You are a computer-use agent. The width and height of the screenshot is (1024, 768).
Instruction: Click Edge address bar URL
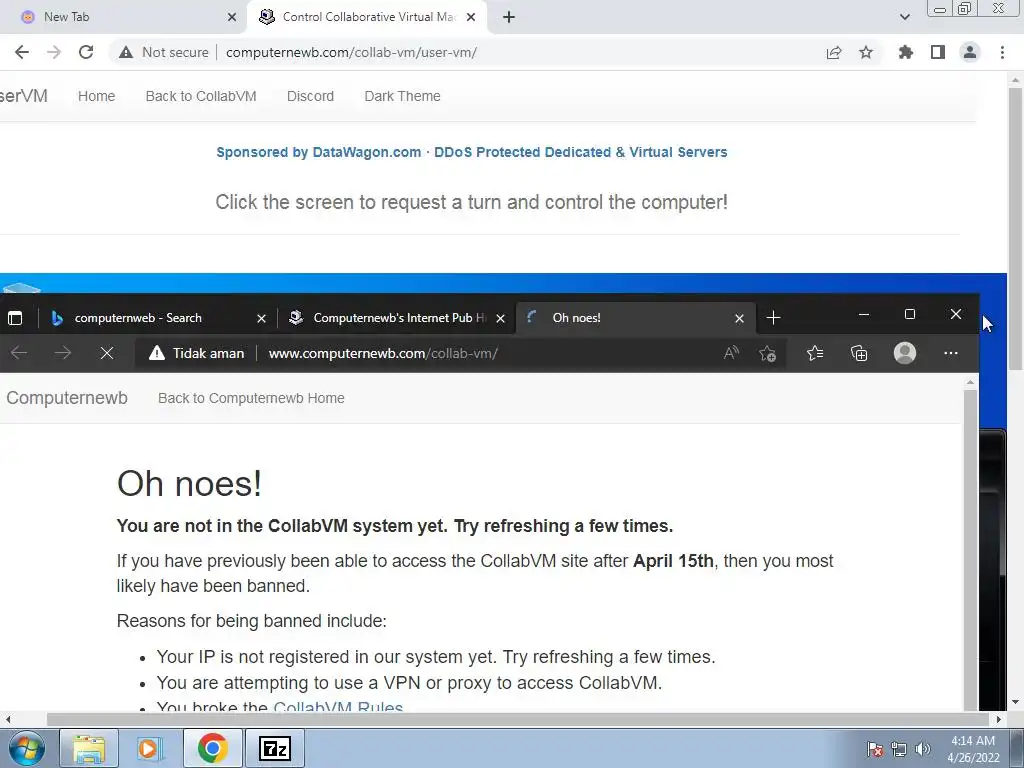click(x=383, y=353)
